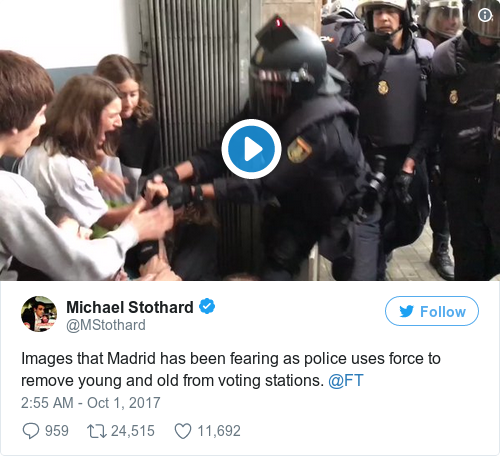
Task: Reply using the speech bubble icon
Action: point(31,431)
